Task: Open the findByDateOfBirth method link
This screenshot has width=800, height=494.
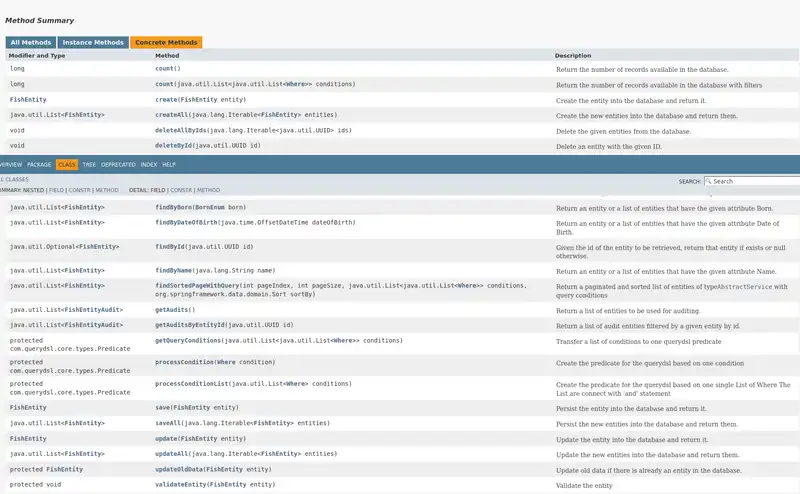Action: tap(187, 223)
